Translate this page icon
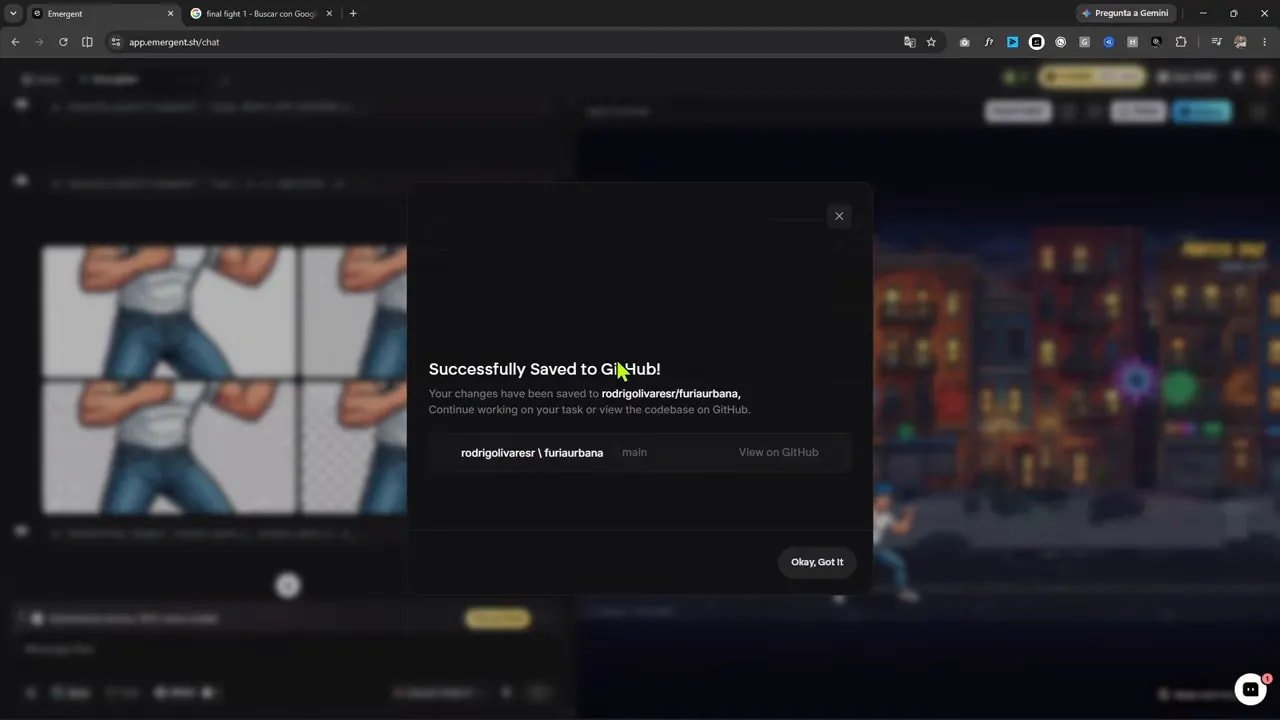This screenshot has width=1280, height=720. click(910, 42)
